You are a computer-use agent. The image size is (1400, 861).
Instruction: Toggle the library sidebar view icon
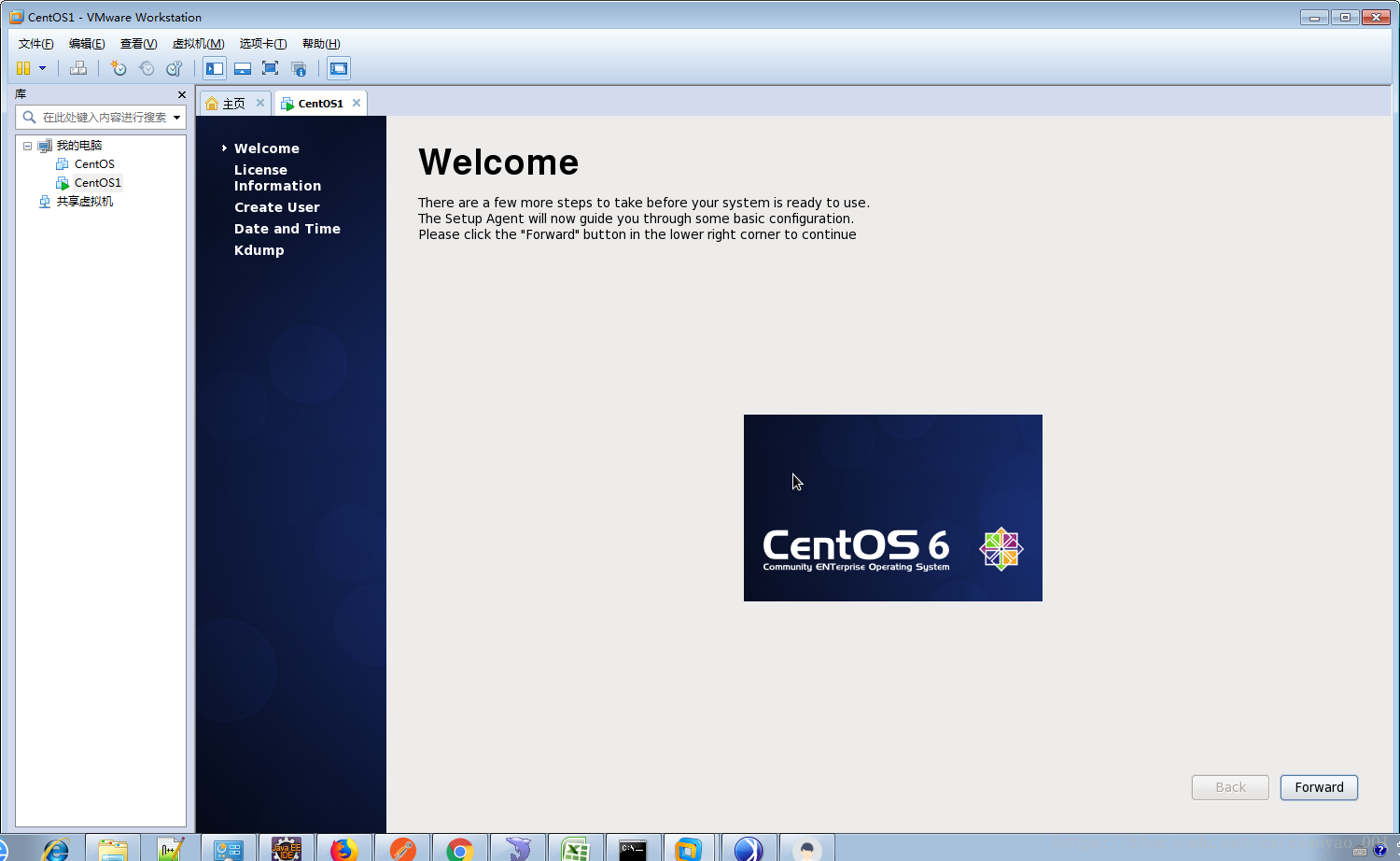point(215,68)
